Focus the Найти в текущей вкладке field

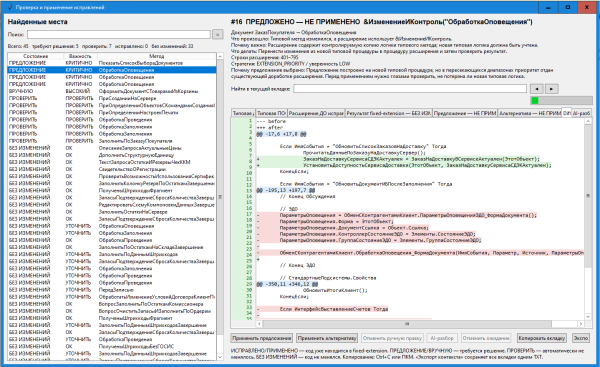410,89
